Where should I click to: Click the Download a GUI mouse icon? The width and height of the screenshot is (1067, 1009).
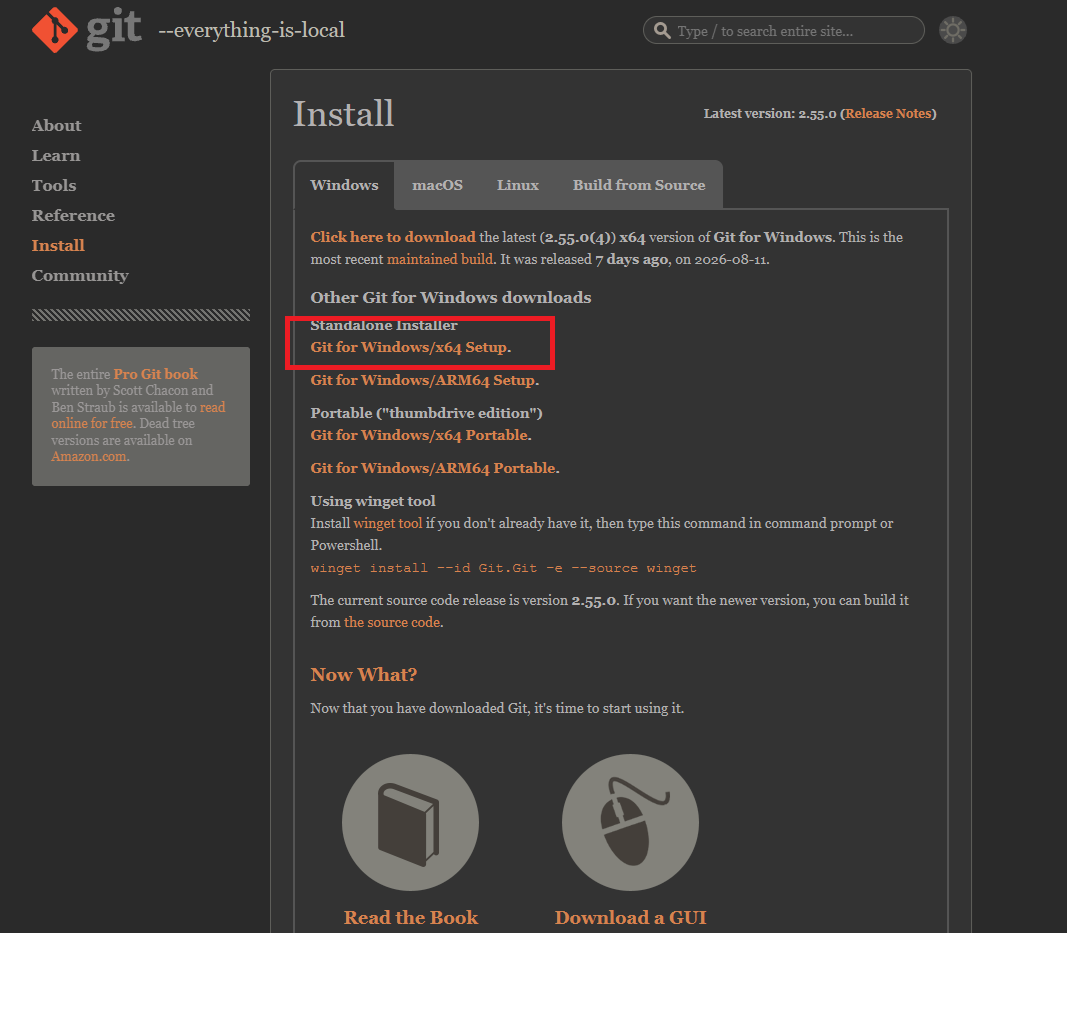[x=630, y=822]
